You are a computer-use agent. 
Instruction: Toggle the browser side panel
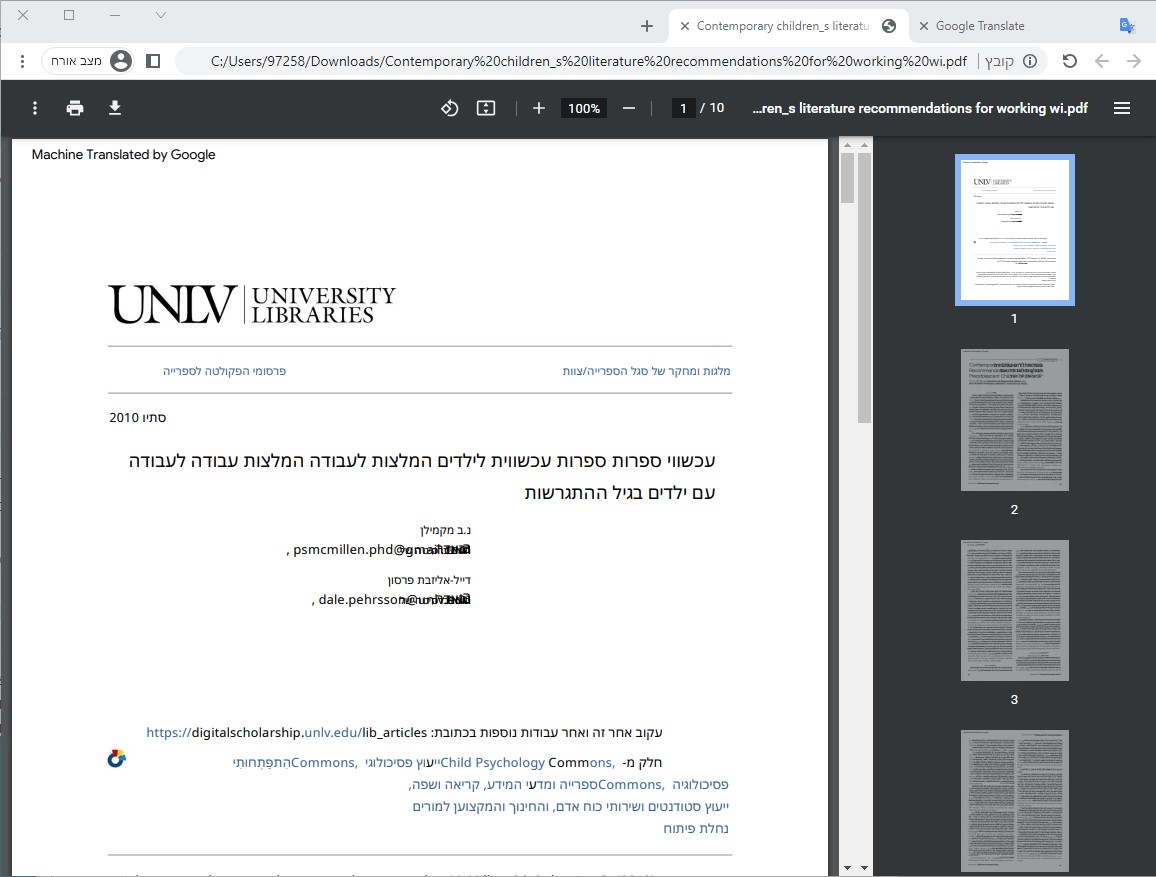pos(153,61)
